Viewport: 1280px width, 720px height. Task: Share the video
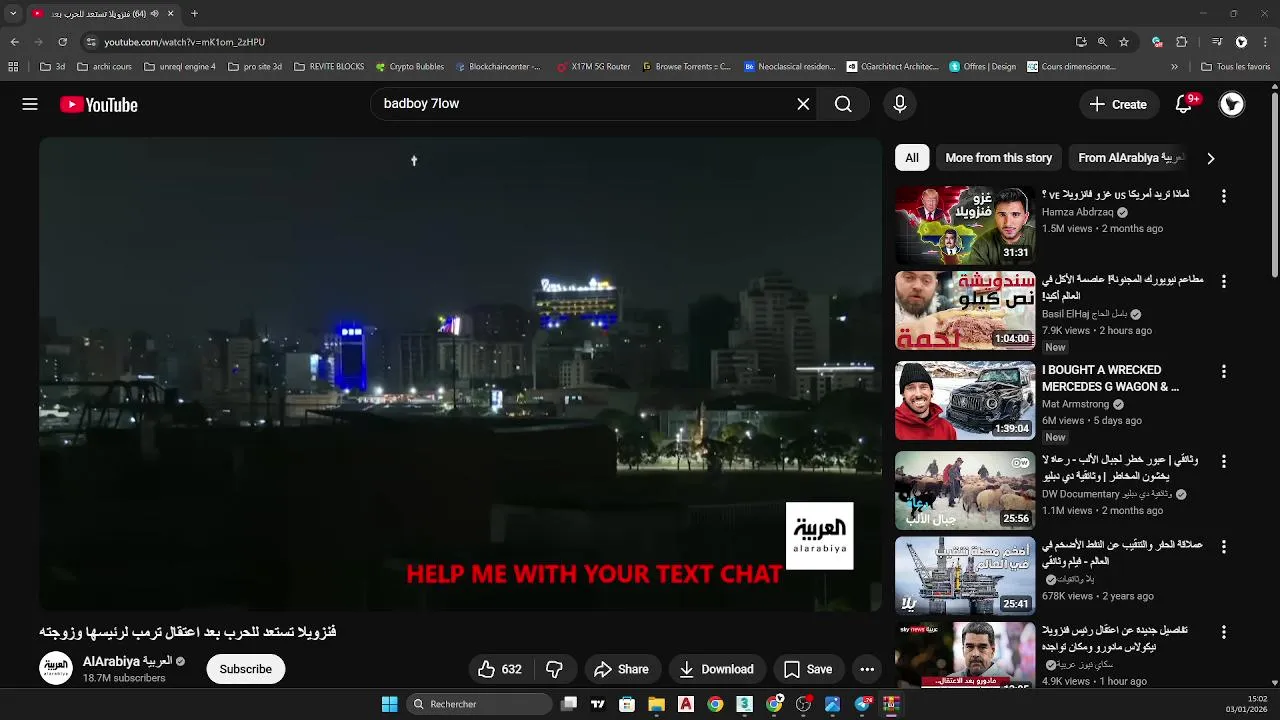pyautogui.click(x=621, y=669)
